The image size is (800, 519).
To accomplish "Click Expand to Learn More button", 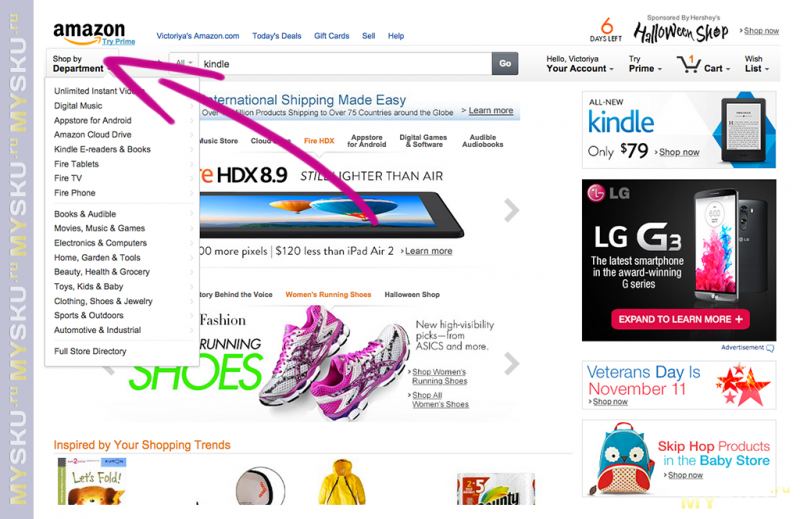I will pyautogui.click(x=681, y=319).
